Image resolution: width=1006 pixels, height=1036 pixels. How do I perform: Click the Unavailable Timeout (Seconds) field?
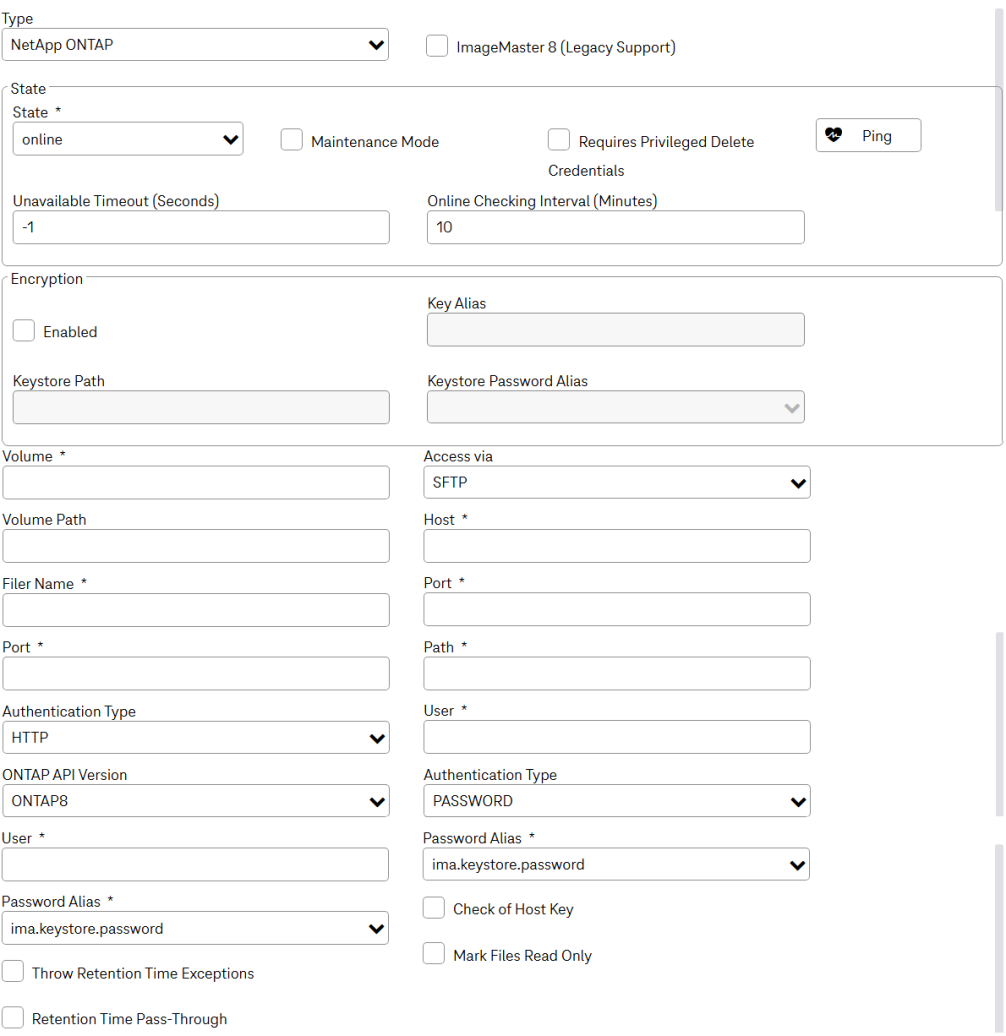(201, 227)
